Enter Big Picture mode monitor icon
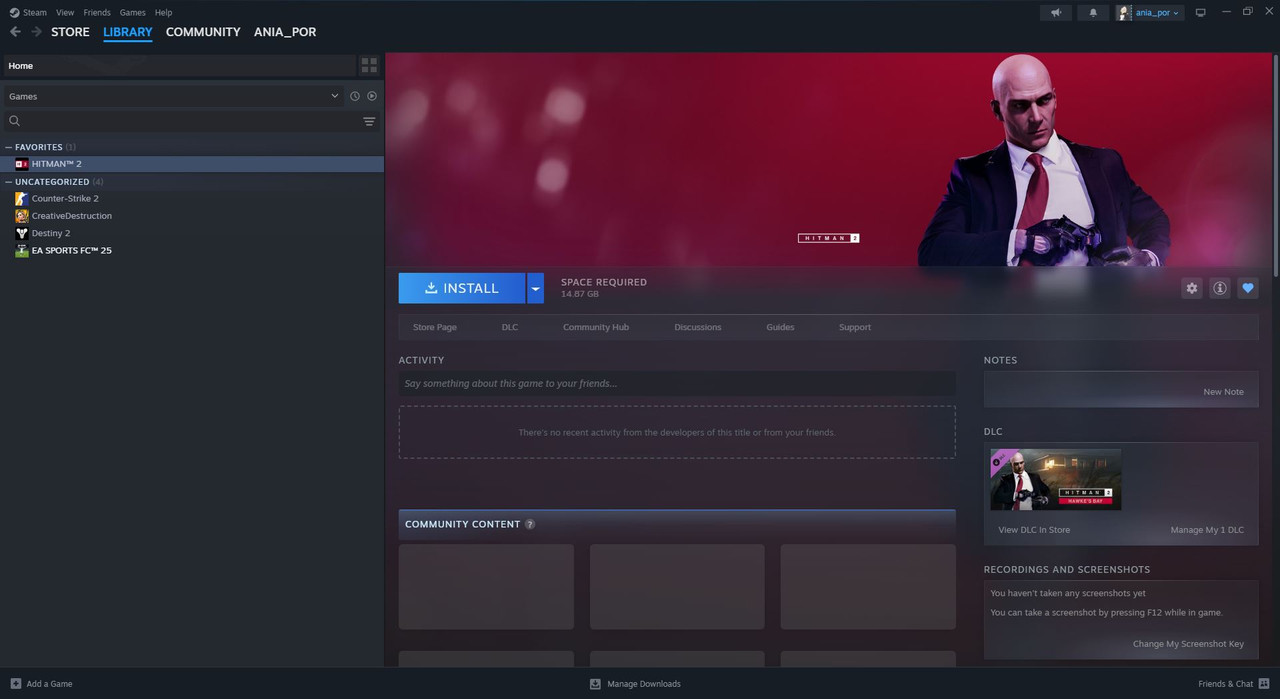The image size is (1280, 699). (1201, 12)
